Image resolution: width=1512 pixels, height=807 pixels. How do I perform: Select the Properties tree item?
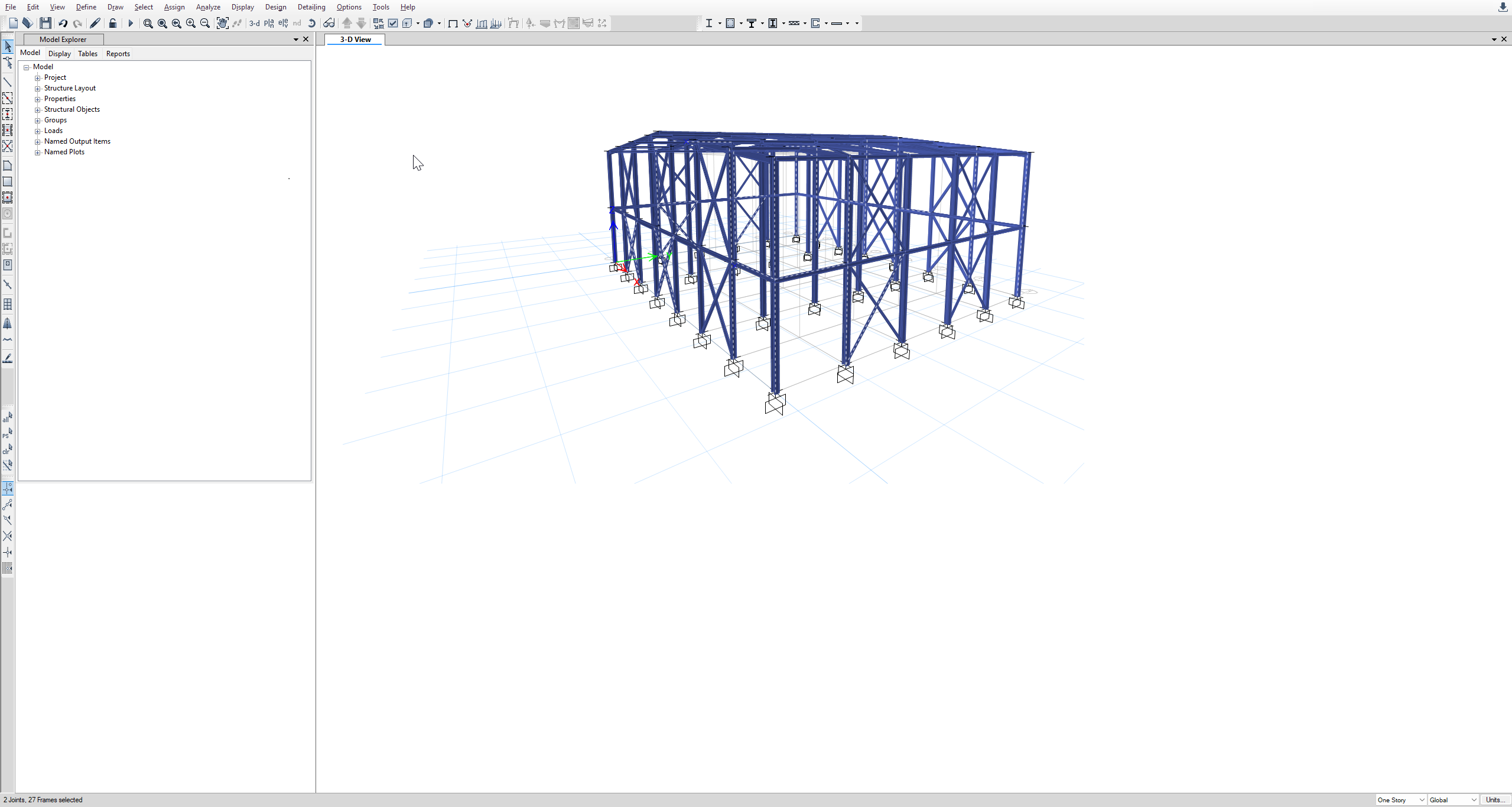pyautogui.click(x=60, y=99)
